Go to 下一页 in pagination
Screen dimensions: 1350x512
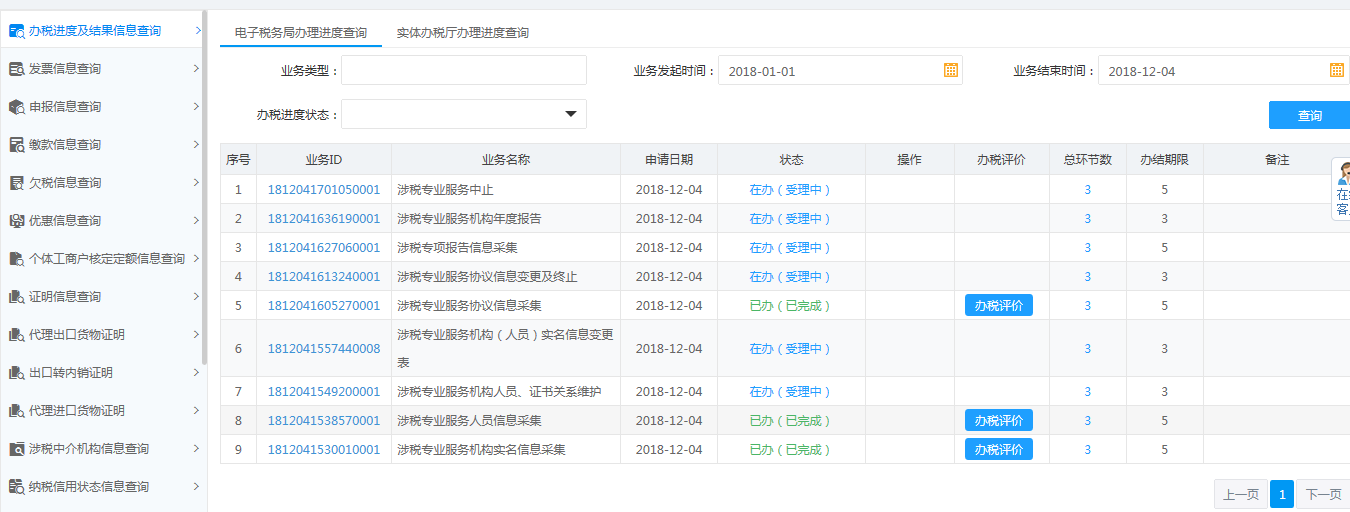(x=1323, y=494)
